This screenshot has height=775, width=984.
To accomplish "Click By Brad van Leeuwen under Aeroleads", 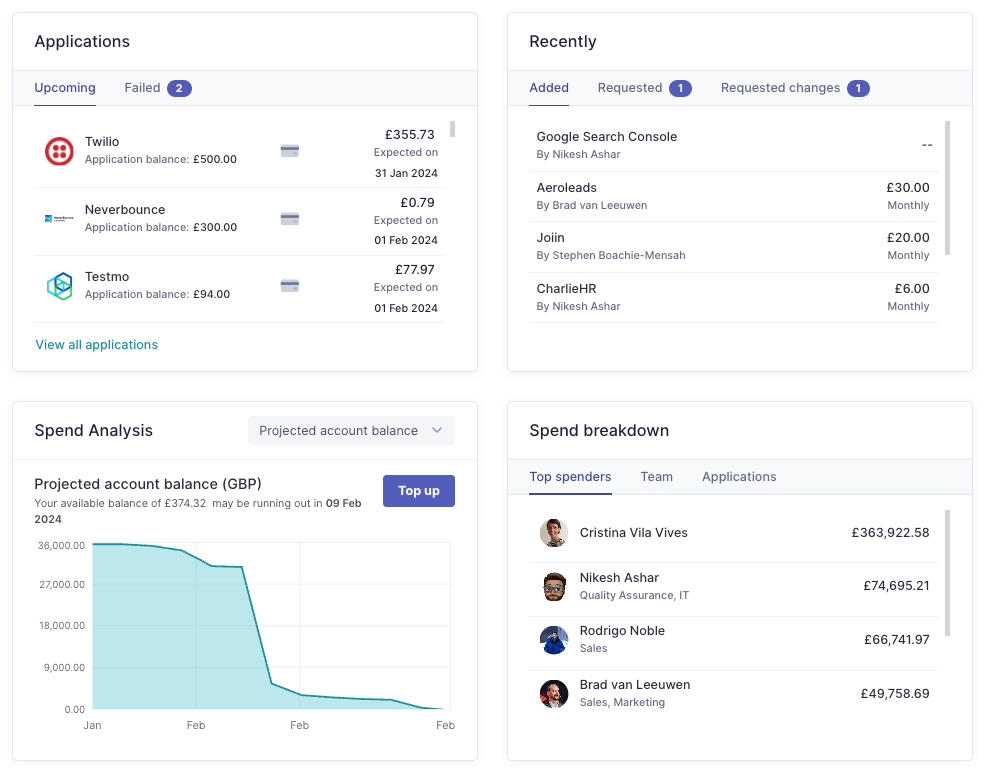I will [591, 205].
